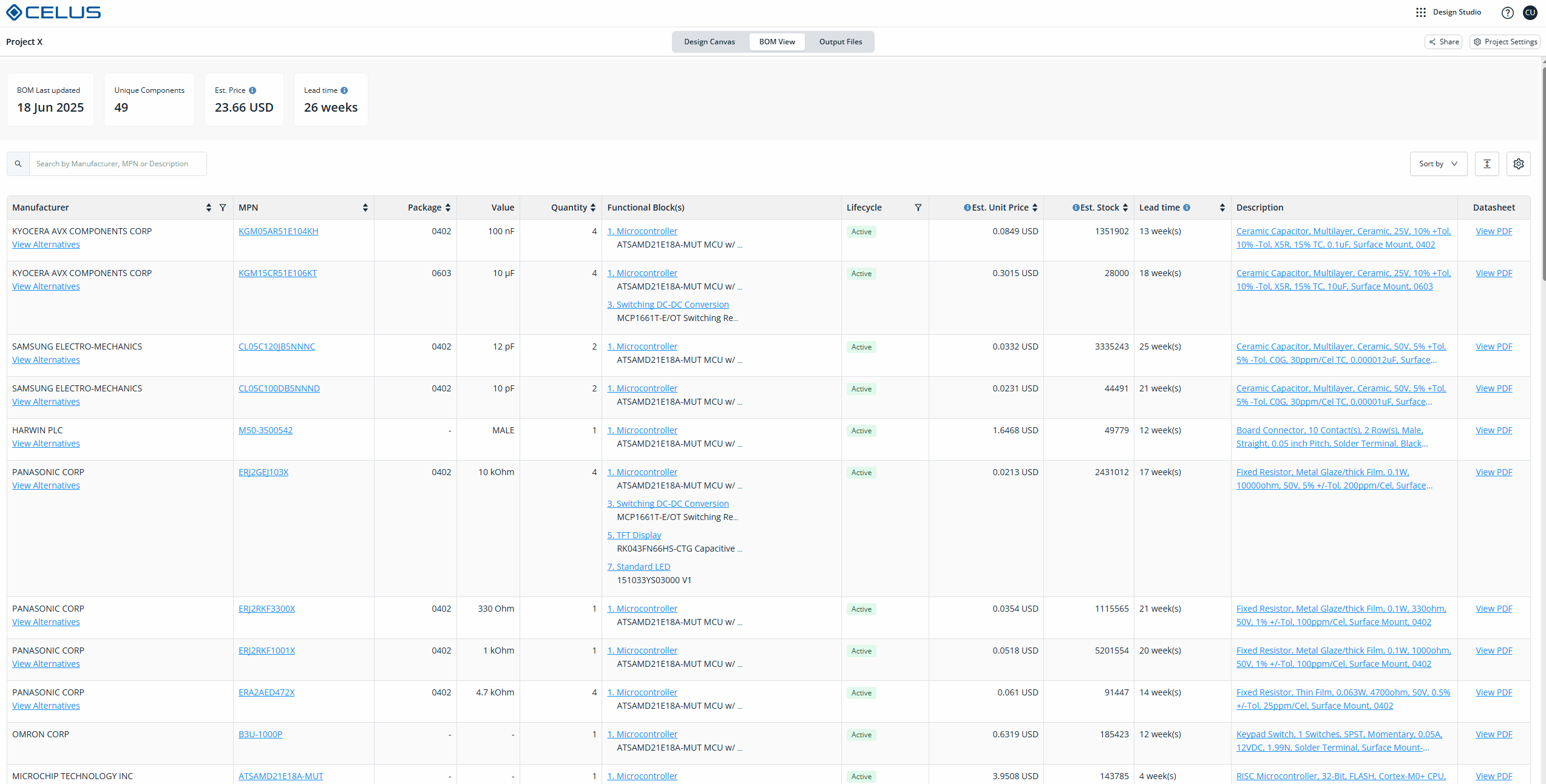Viewport: 1546px width, 784px height.
Task: Open MPN link ERJ2RKF3300X
Action: (x=266, y=609)
